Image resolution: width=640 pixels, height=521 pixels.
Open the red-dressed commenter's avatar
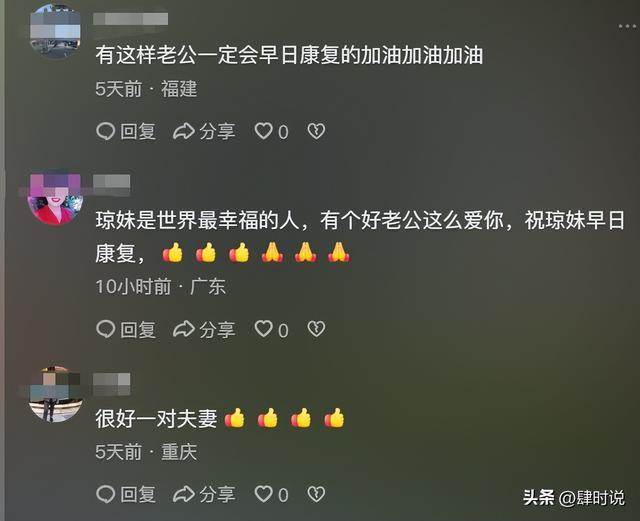pyautogui.click(x=55, y=198)
